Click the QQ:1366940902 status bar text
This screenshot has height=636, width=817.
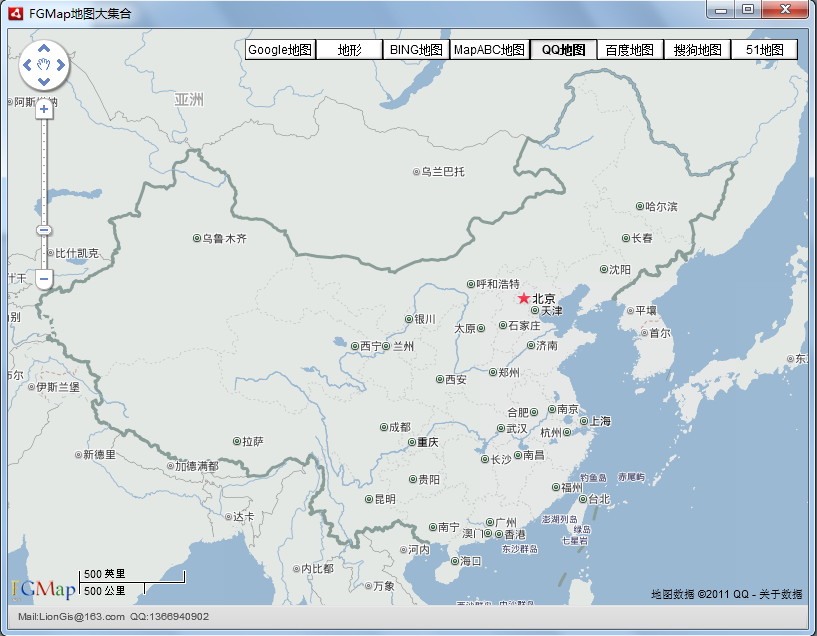169,617
